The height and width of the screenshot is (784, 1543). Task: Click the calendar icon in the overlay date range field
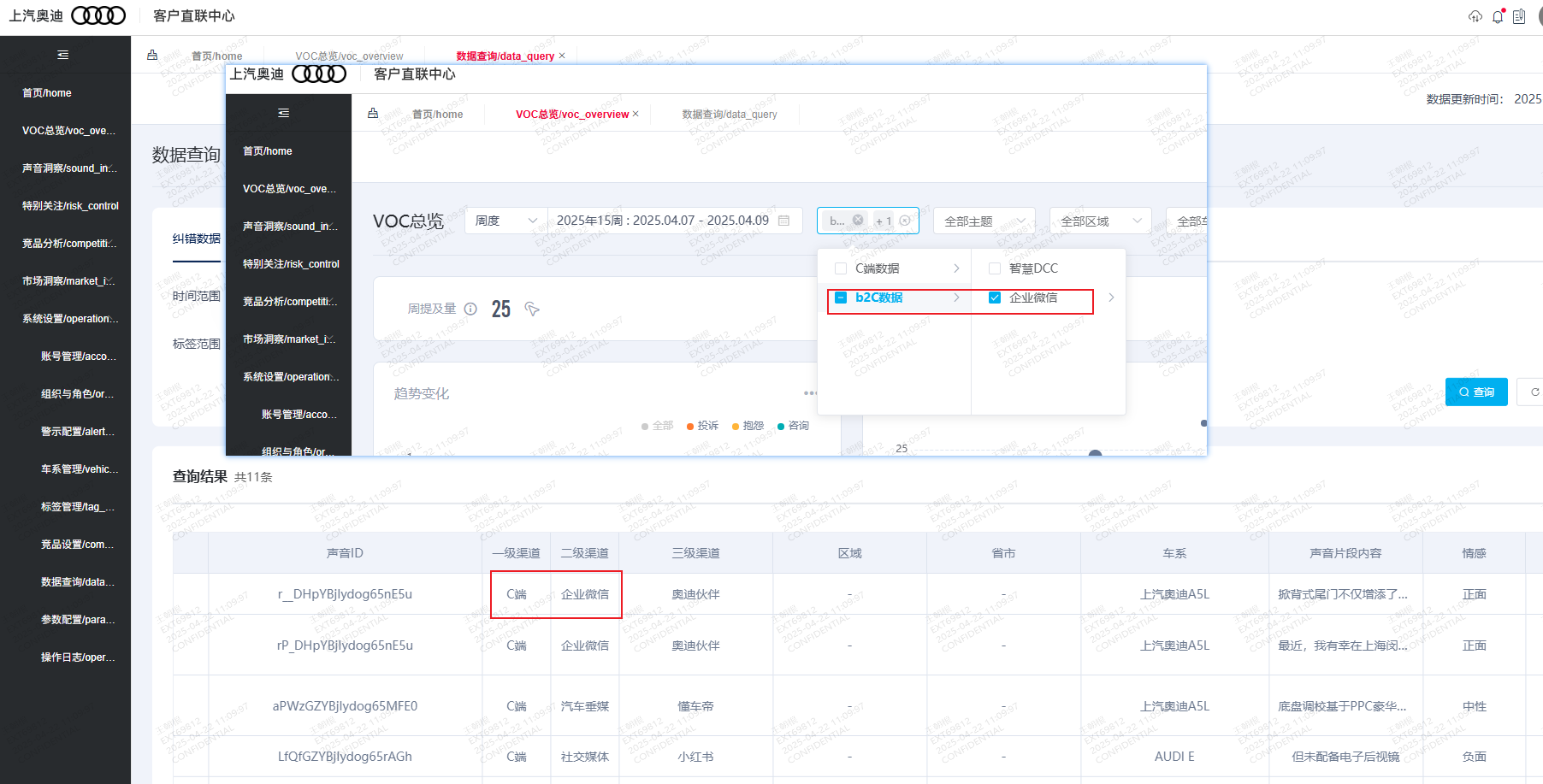783,221
